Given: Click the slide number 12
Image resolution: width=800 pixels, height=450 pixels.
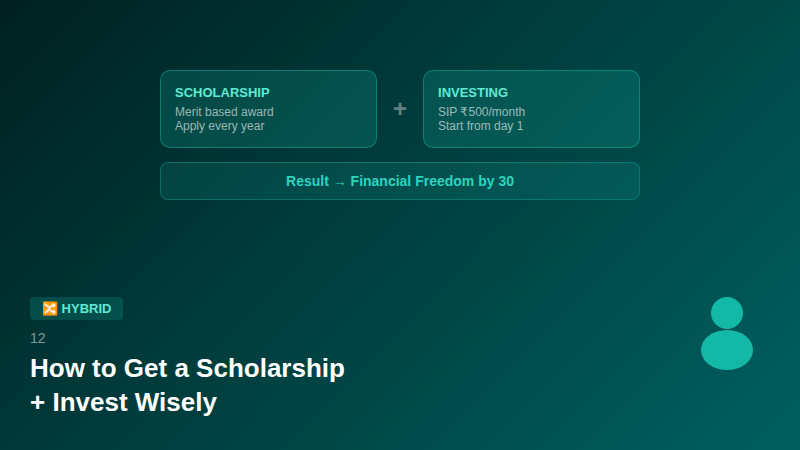Looking at the screenshot, I should pyautogui.click(x=38, y=338).
